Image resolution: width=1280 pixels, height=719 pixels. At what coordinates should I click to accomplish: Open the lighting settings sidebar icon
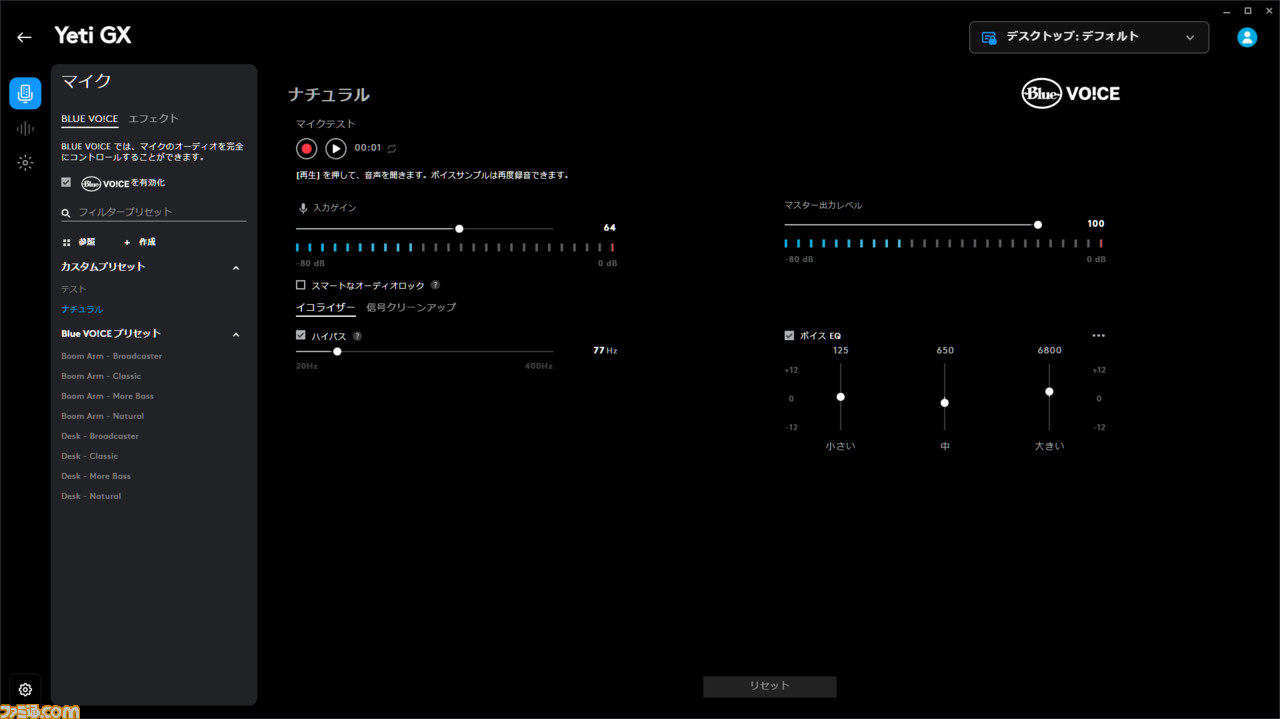(x=25, y=163)
